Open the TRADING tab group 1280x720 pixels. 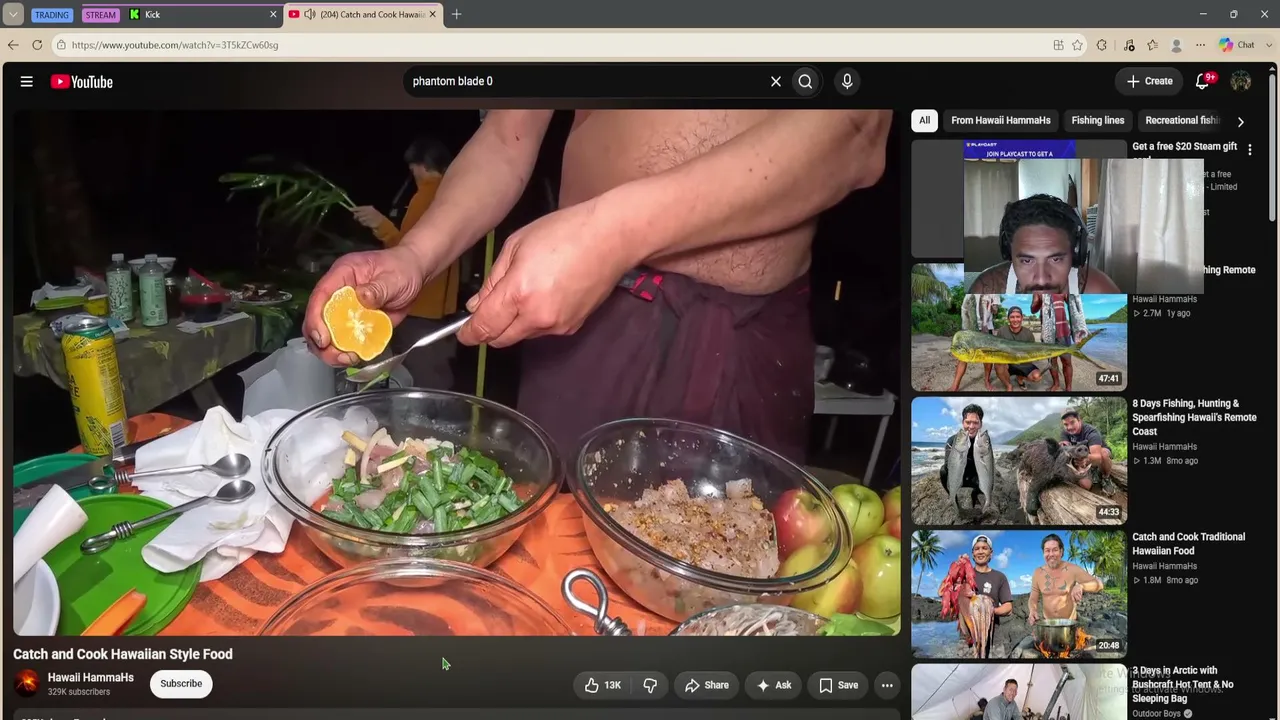[x=51, y=15]
